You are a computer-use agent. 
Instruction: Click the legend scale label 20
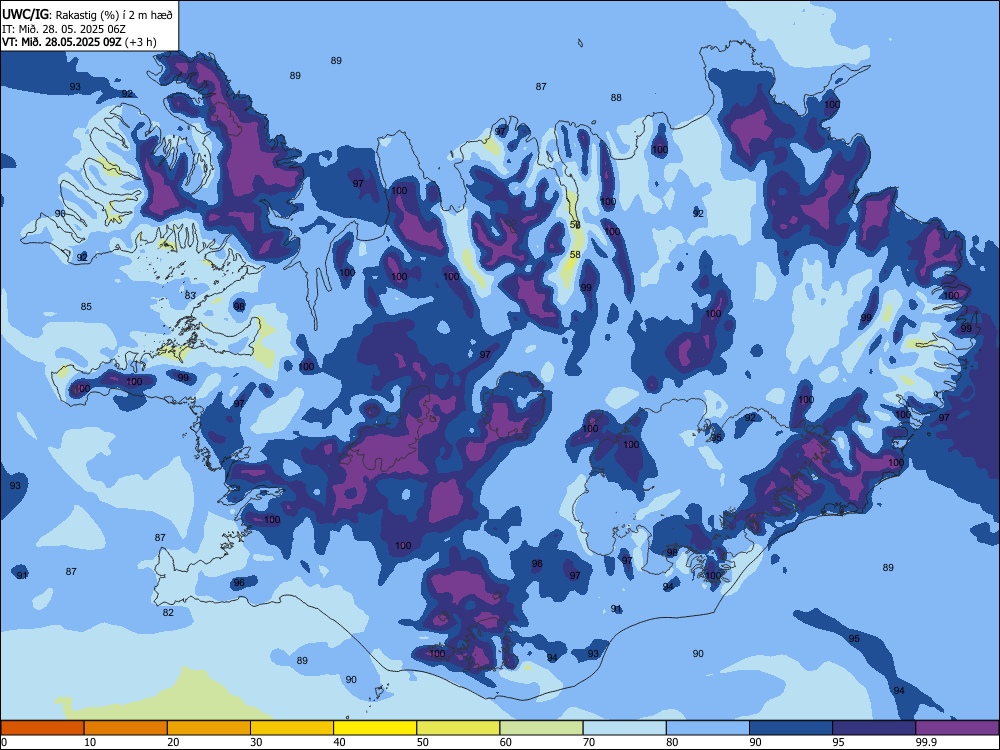tap(173, 742)
